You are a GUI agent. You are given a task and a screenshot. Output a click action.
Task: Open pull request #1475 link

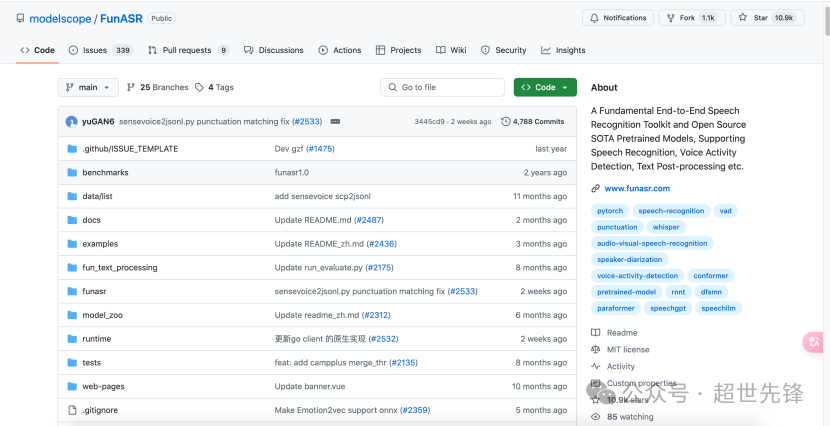point(320,149)
